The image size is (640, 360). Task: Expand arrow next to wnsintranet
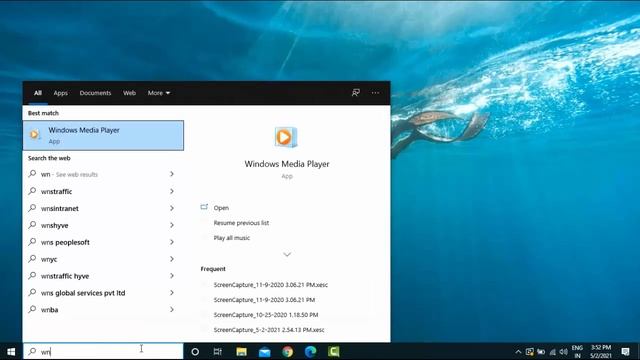[x=172, y=208]
